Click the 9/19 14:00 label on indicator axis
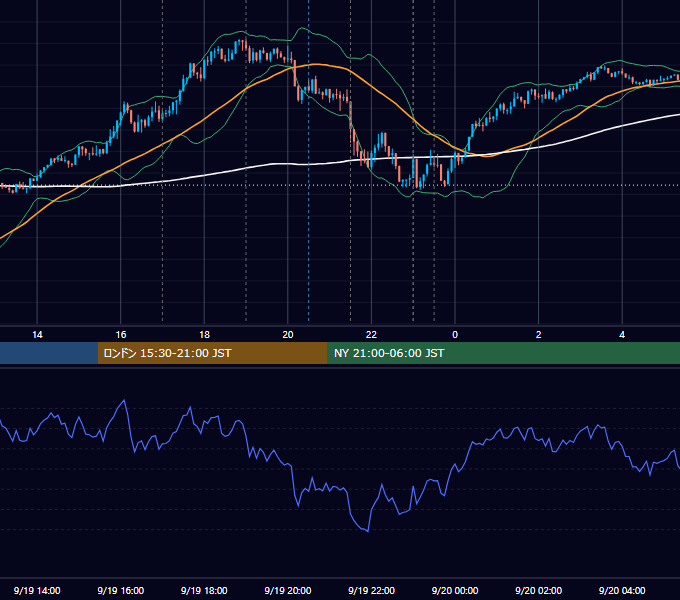This screenshot has width=680, height=600. click(x=37, y=590)
